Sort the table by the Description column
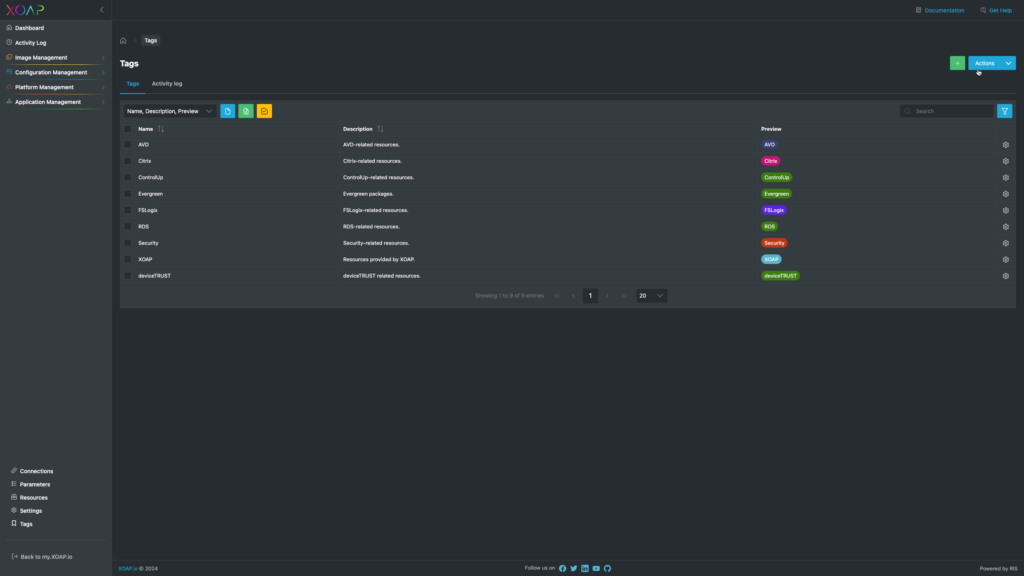1024x576 pixels. pyautogui.click(x=380, y=129)
